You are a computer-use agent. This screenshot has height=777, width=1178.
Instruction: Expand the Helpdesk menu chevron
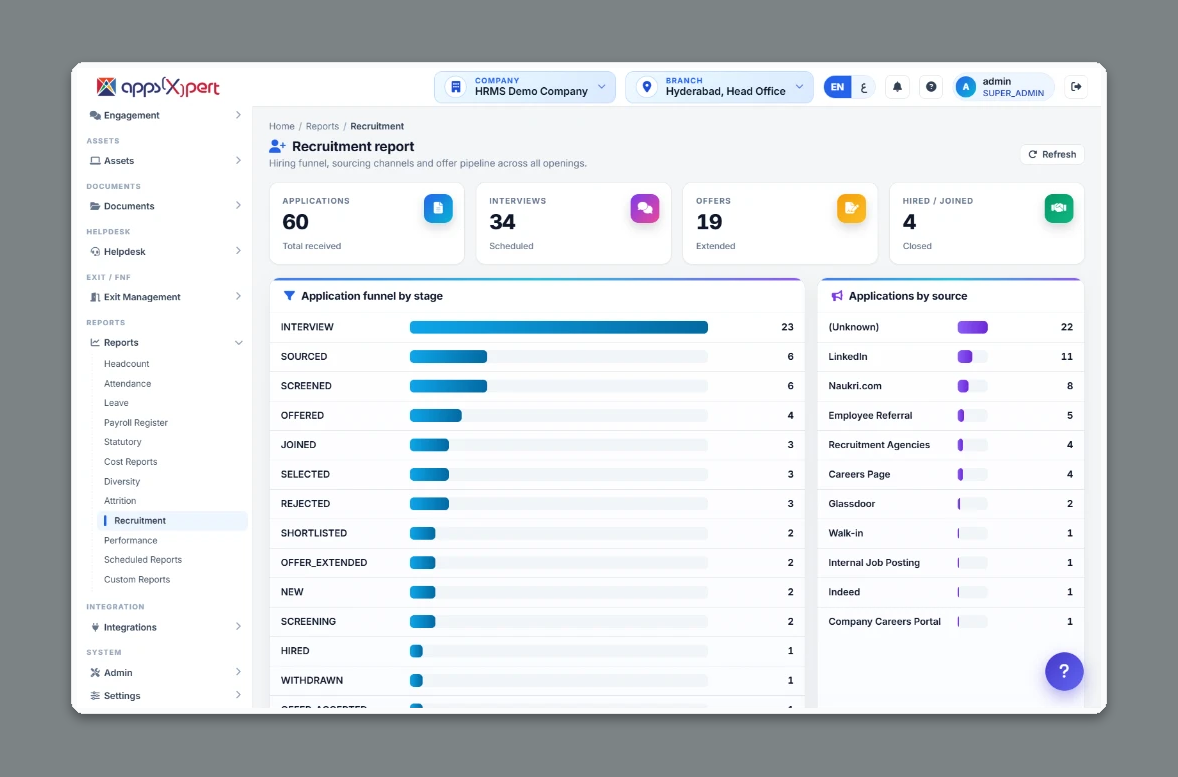(x=238, y=251)
